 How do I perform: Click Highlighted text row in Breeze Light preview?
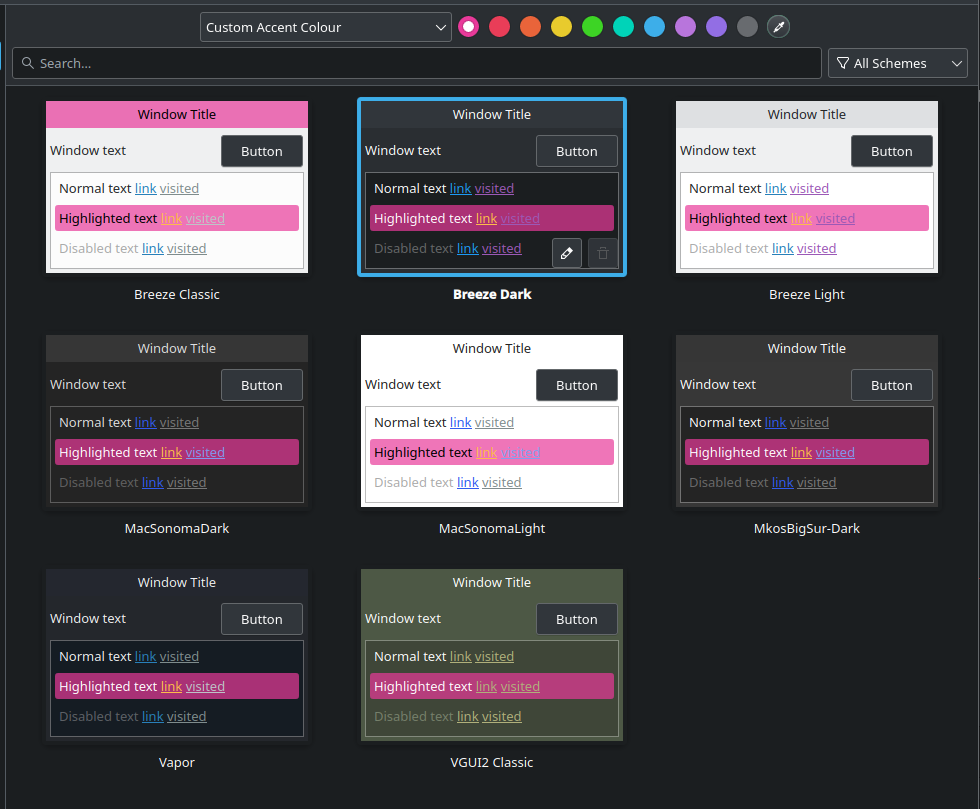(807, 218)
